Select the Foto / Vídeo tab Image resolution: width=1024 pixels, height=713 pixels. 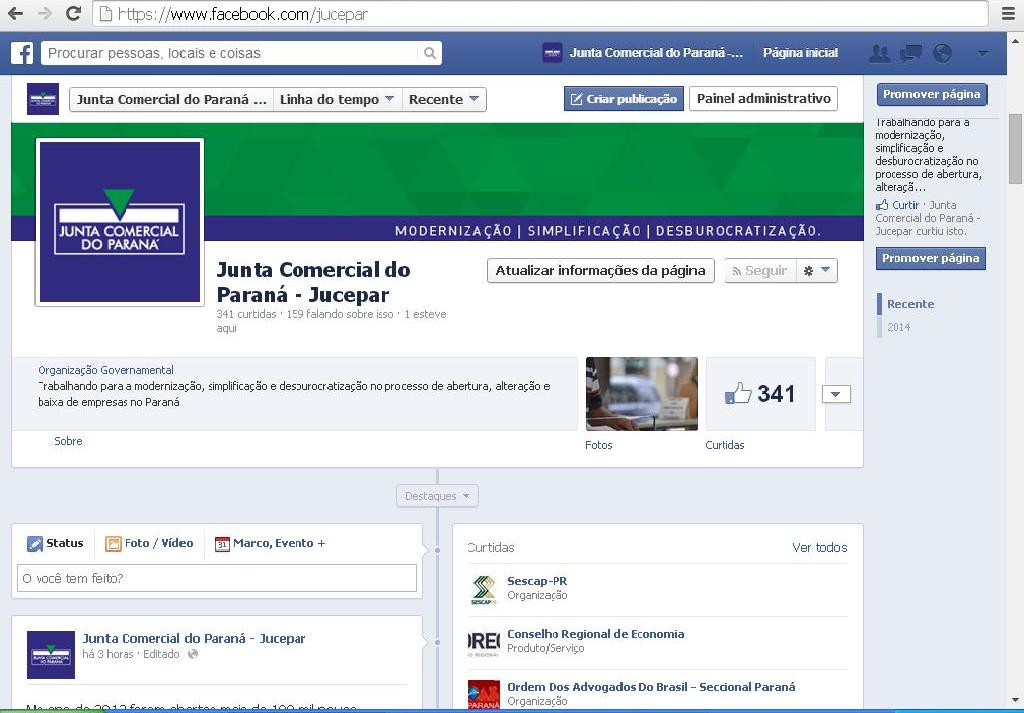150,543
